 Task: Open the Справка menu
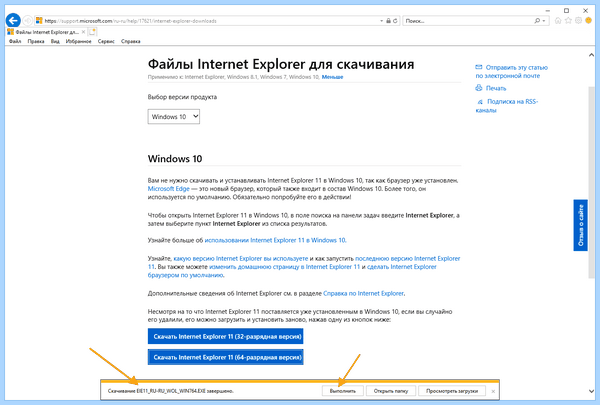131,41
